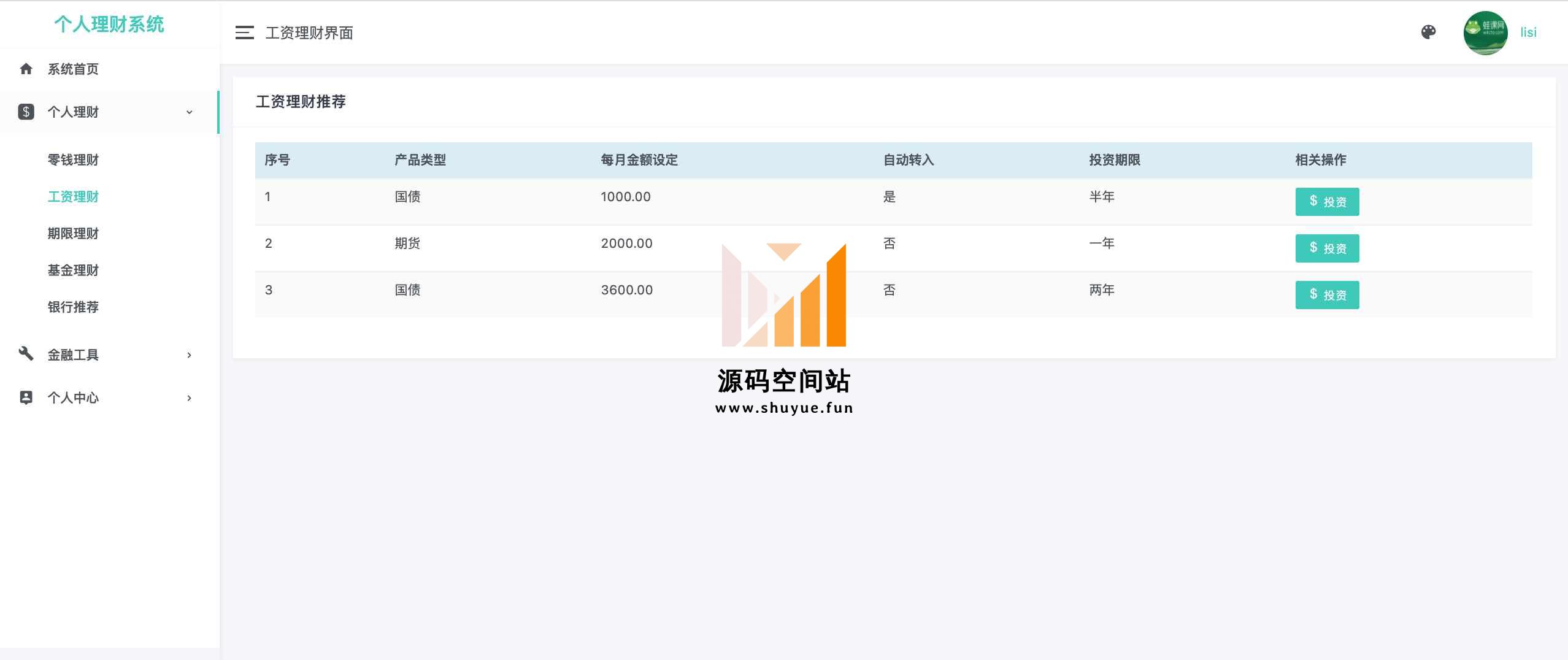Viewport: 1568px width, 660px height.
Task: Collapse the 个人理财 submenu chevron
Action: pyautogui.click(x=189, y=112)
